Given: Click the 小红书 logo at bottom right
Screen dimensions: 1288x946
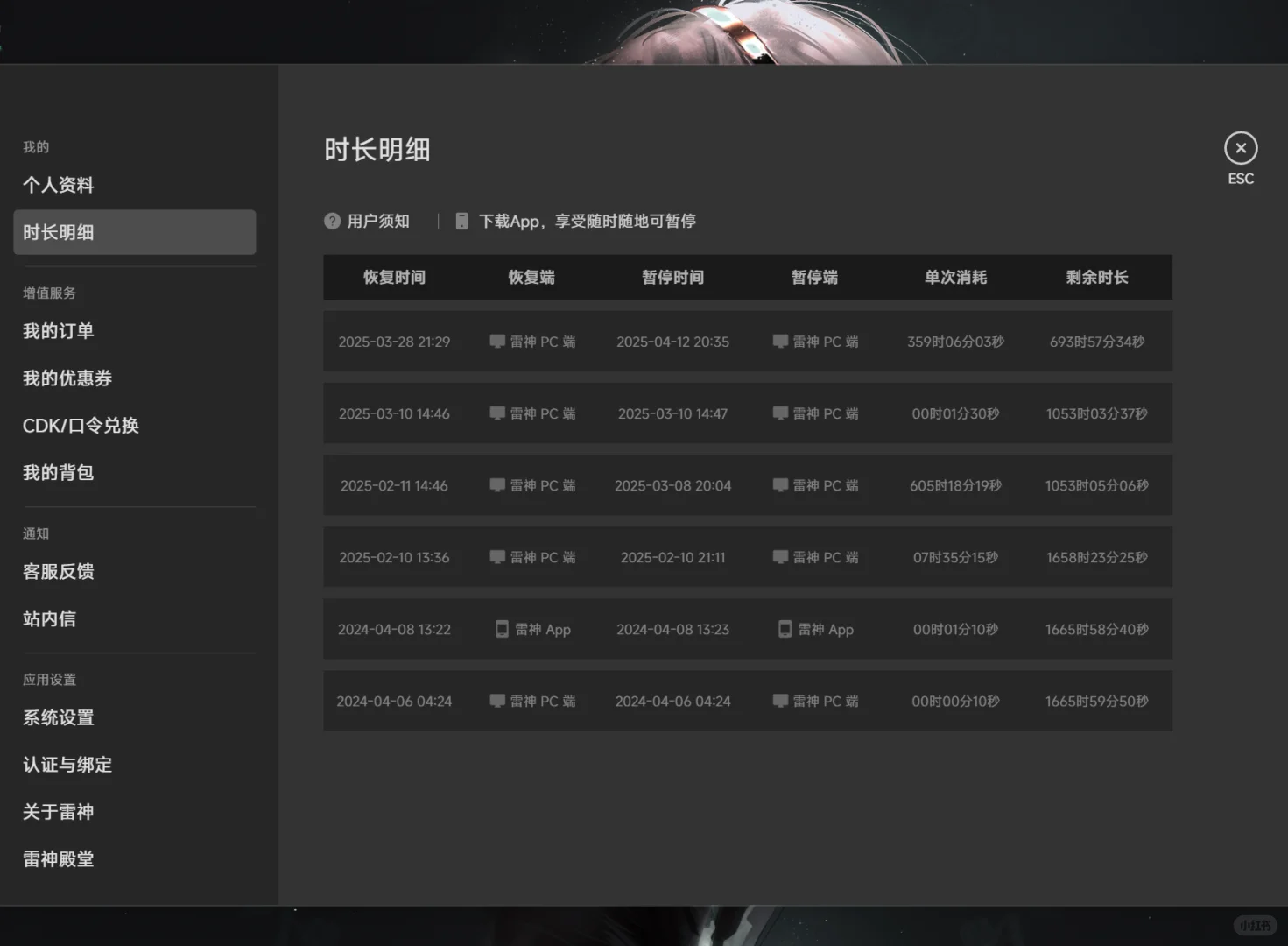Looking at the screenshot, I should tap(1256, 925).
